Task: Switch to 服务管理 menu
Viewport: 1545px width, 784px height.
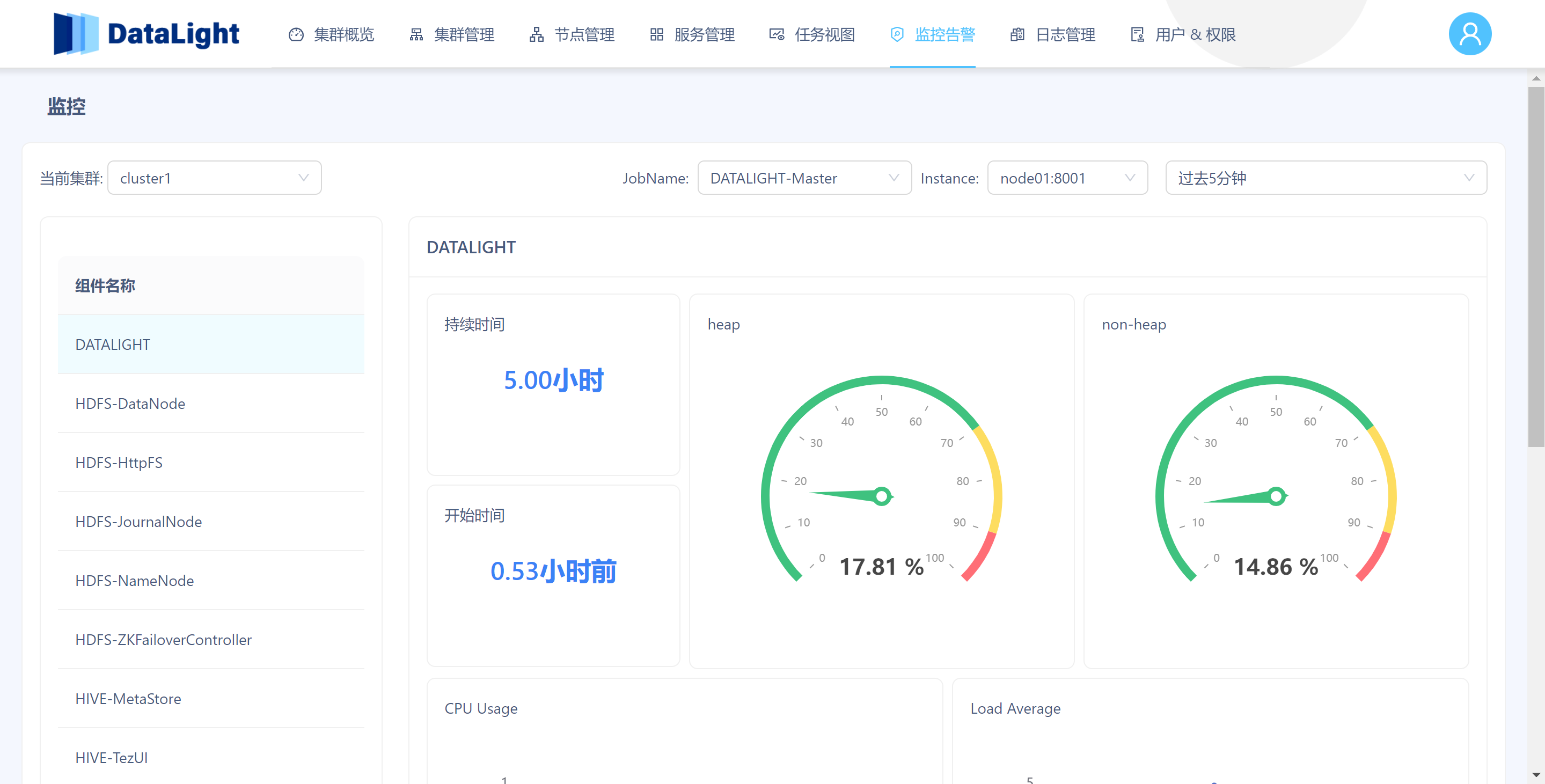Action: click(704, 35)
